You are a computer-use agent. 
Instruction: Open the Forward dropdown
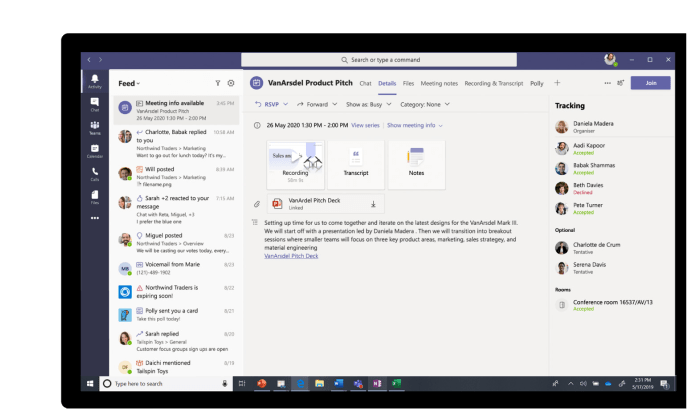click(317, 104)
